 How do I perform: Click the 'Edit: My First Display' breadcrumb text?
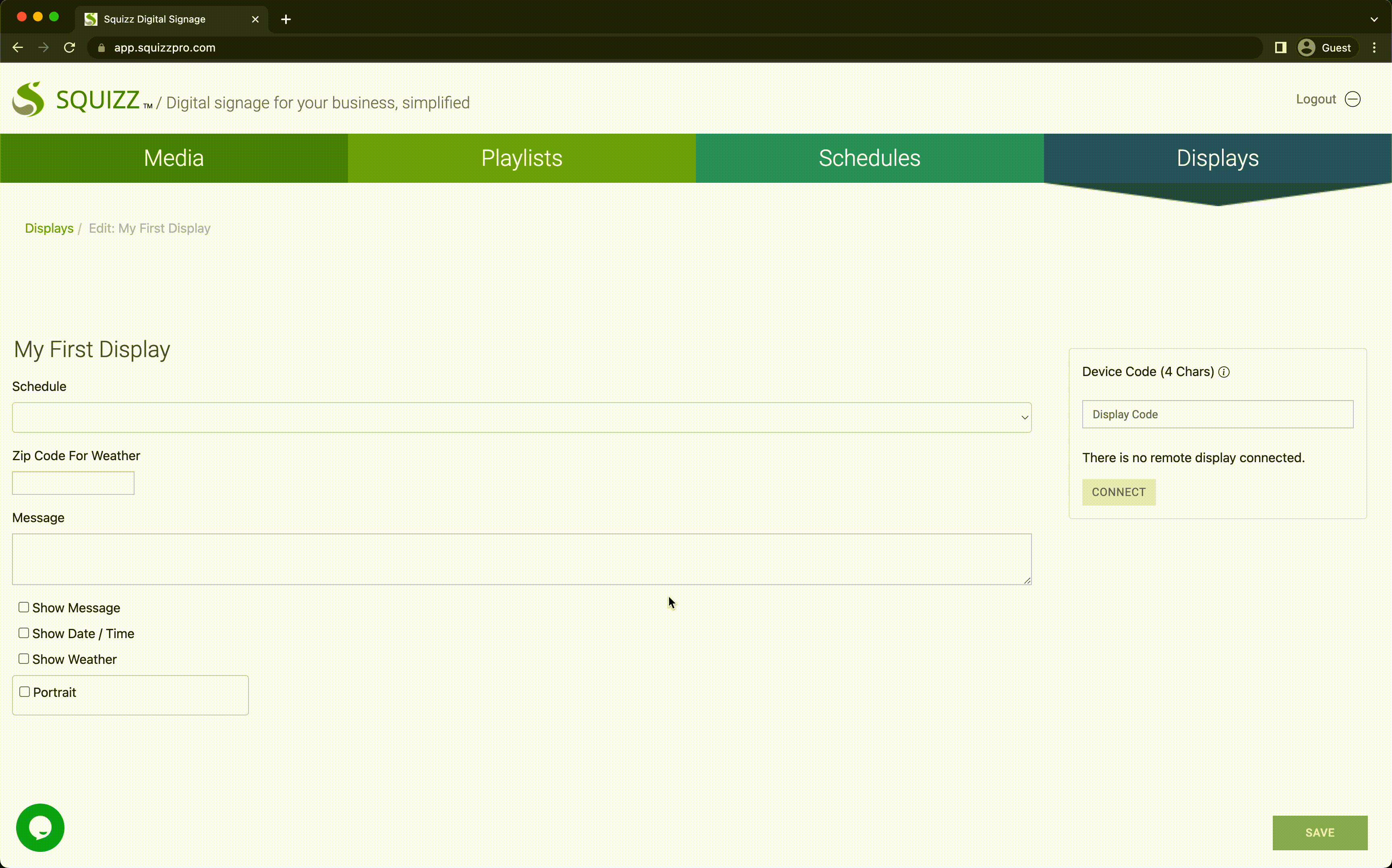pos(150,229)
